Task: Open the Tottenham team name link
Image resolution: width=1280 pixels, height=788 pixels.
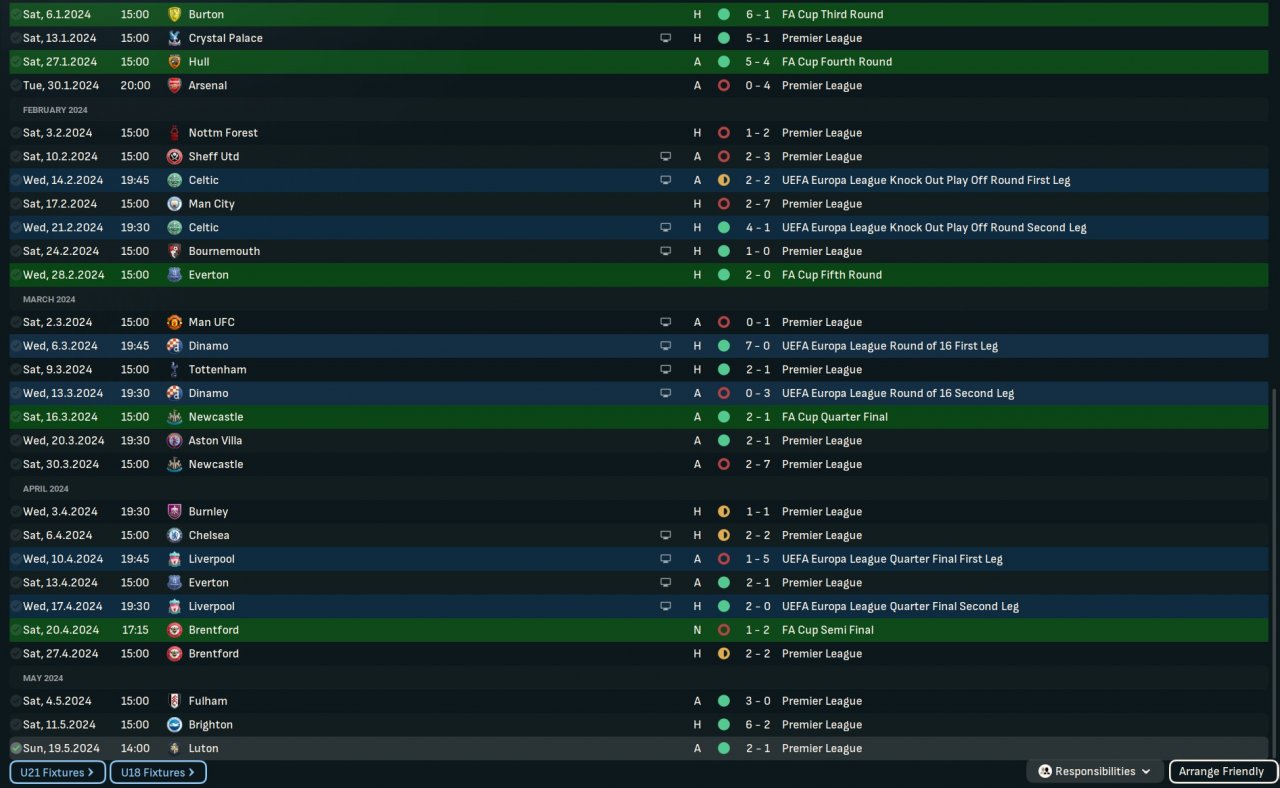Action: 217,370
